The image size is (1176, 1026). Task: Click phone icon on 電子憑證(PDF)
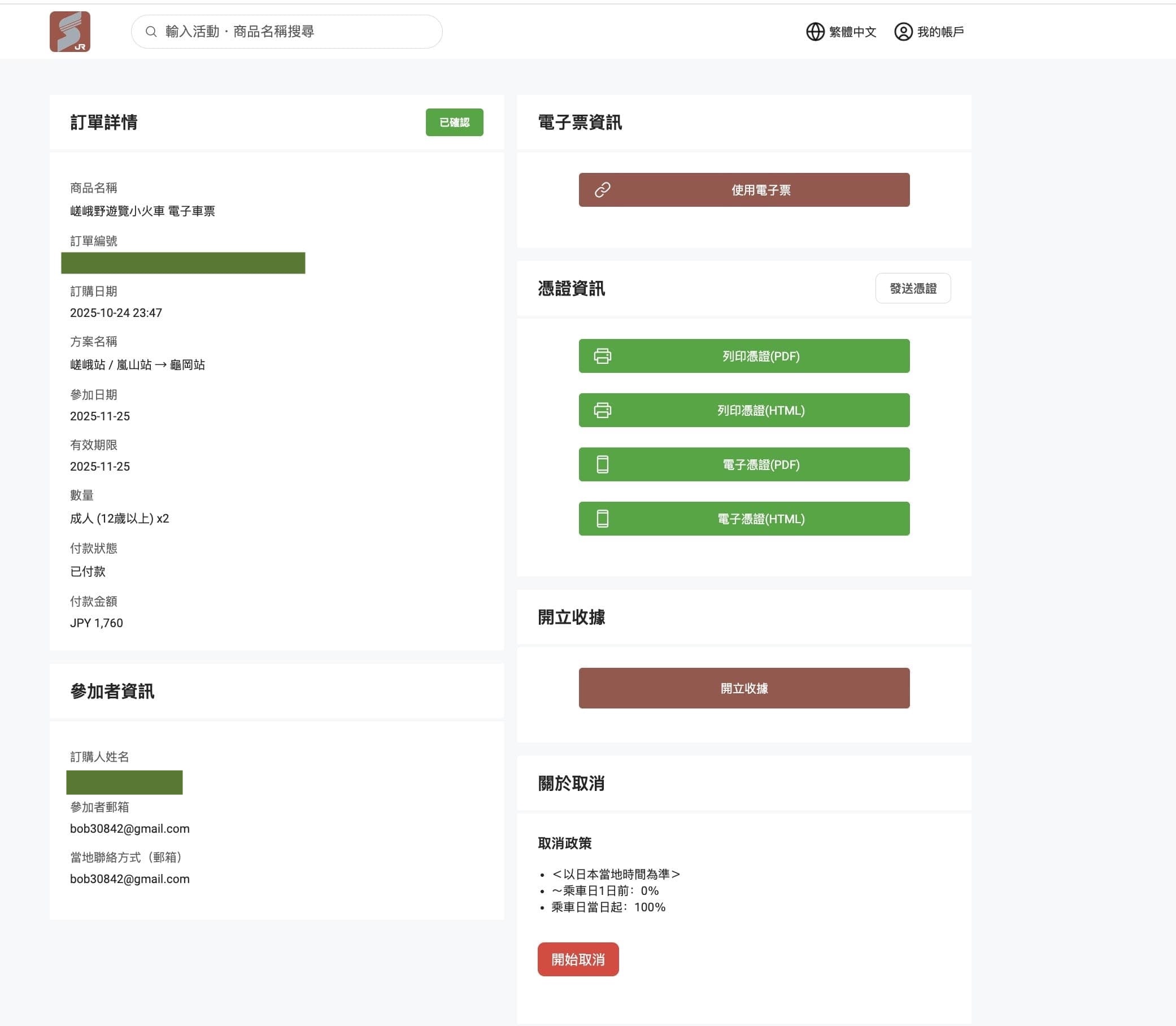tap(603, 464)
